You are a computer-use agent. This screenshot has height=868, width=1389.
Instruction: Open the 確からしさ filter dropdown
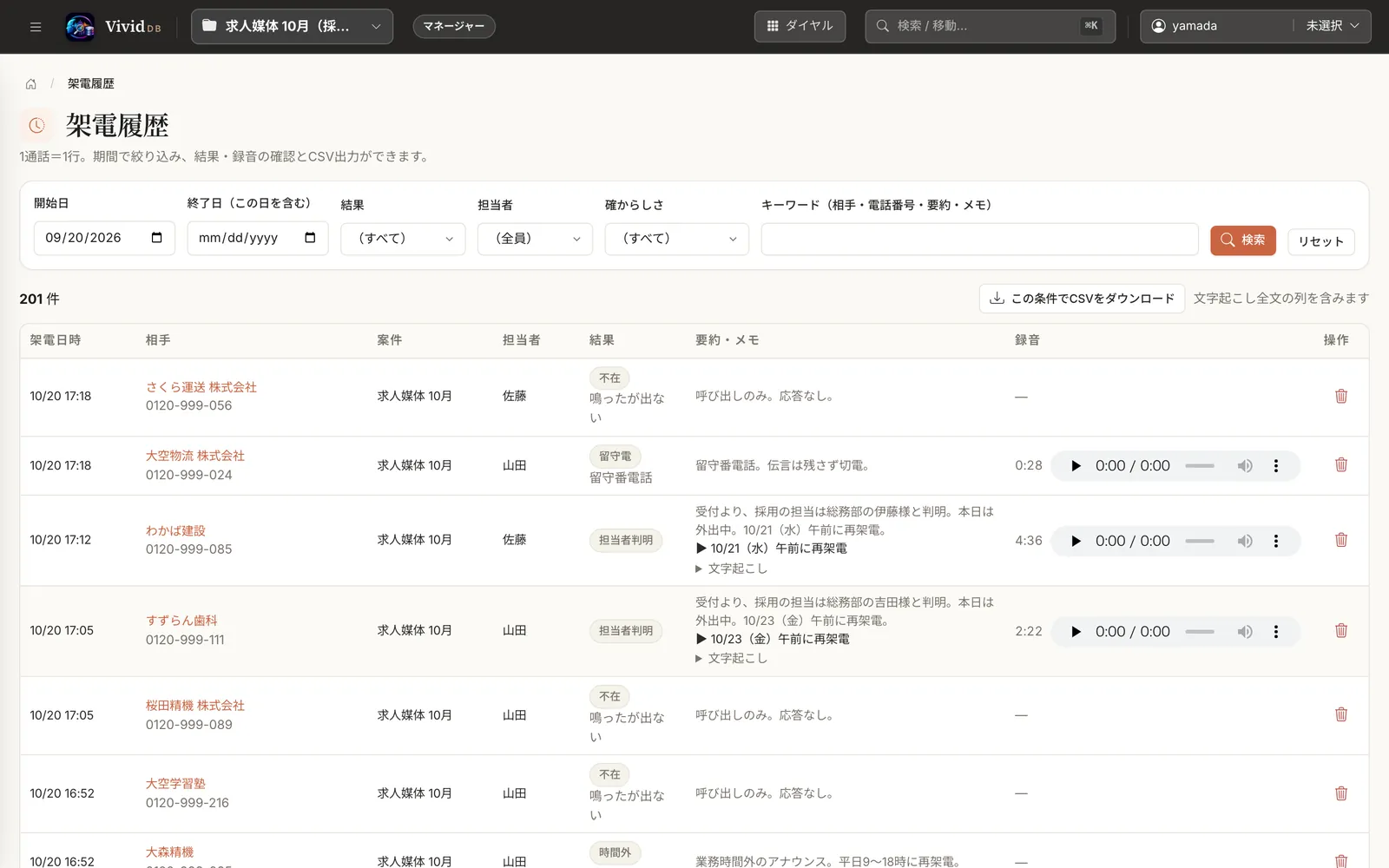[x=677, y=239]
